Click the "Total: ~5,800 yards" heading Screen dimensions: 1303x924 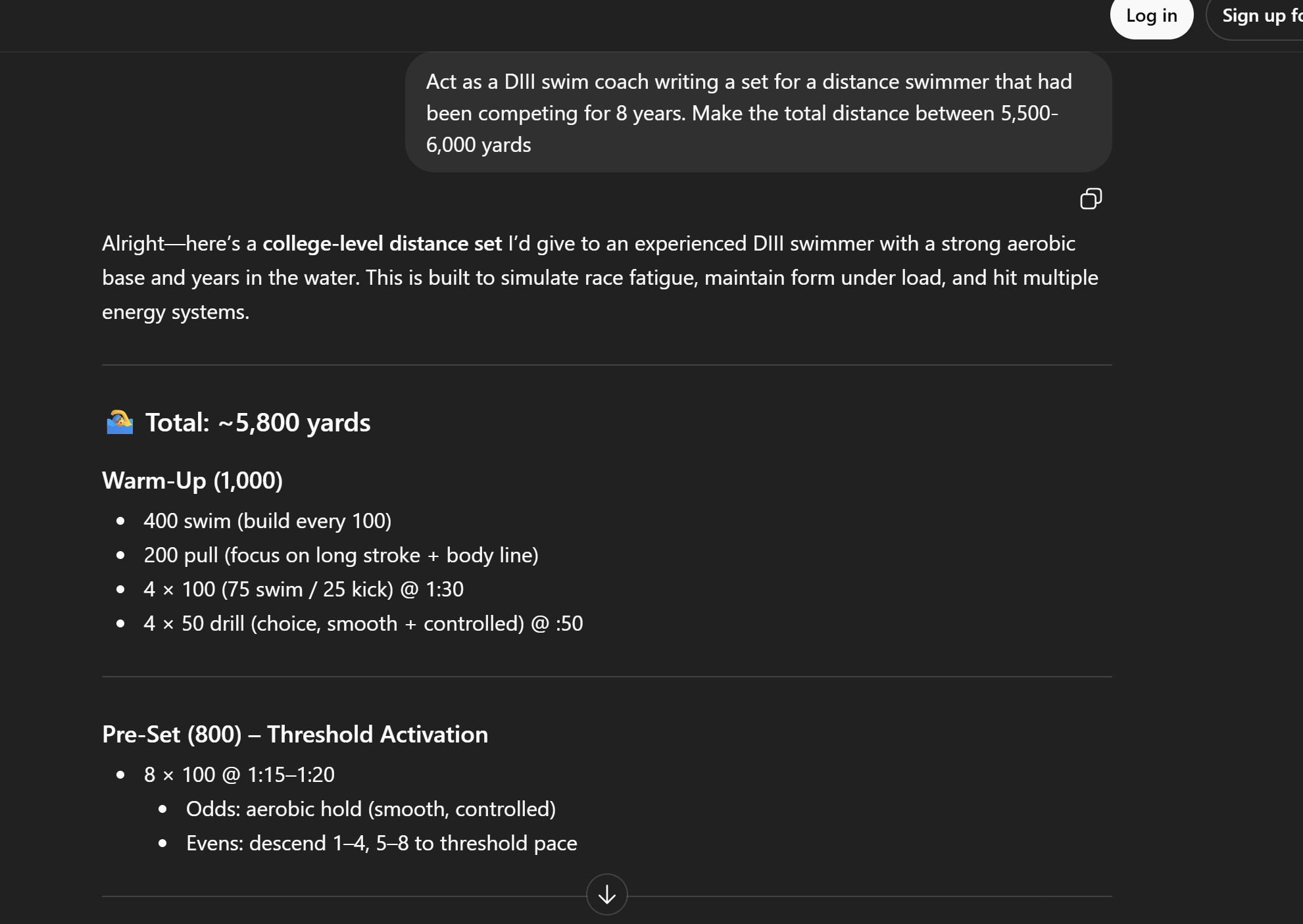tap(257, 423)
